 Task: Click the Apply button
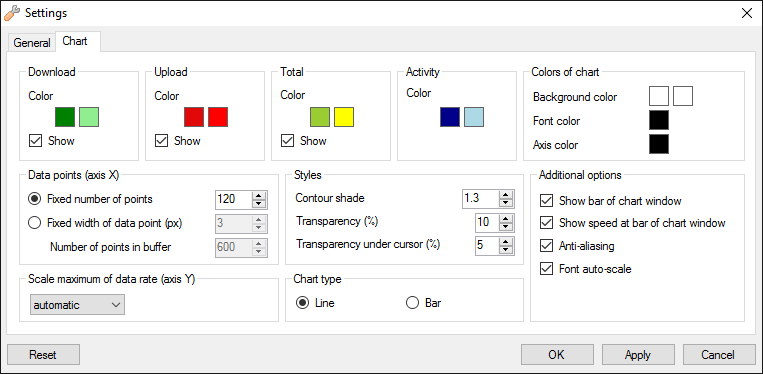638,355
